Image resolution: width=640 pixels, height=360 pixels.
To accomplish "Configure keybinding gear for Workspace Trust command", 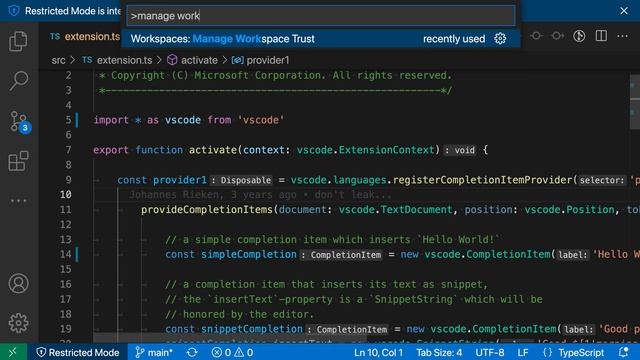I will (x=500, y=39).
